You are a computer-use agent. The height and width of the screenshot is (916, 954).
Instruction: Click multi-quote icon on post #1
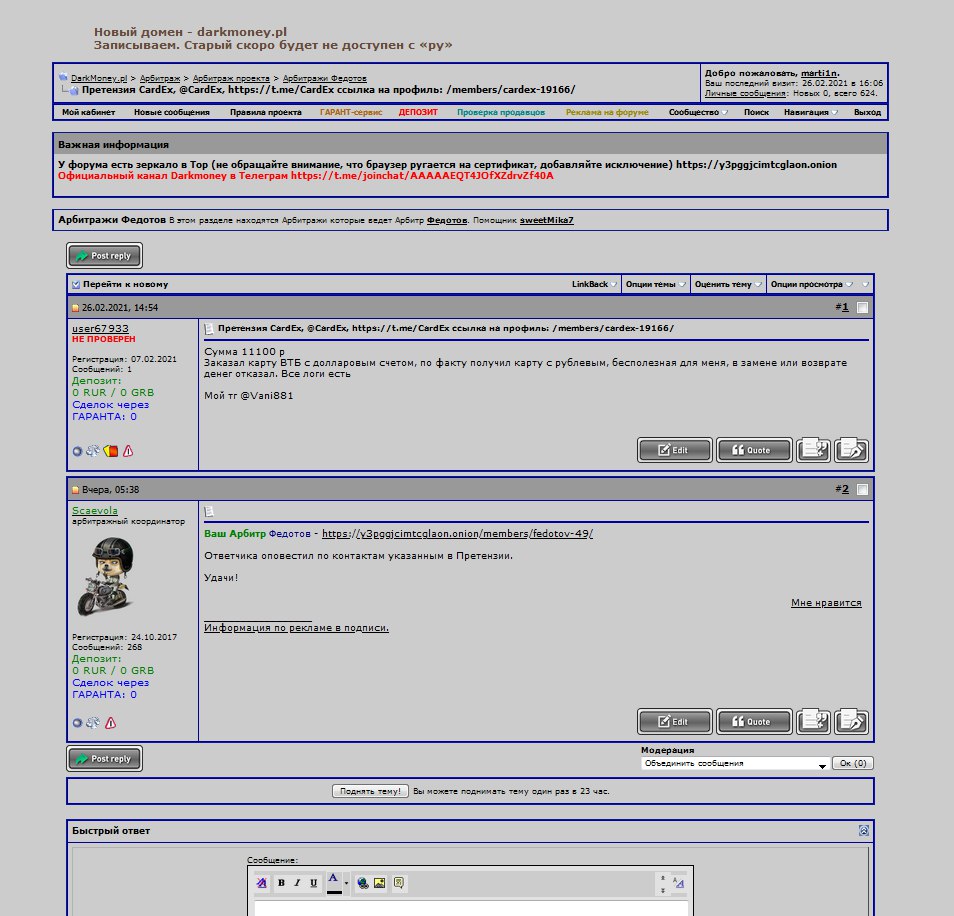coord(813,449)
